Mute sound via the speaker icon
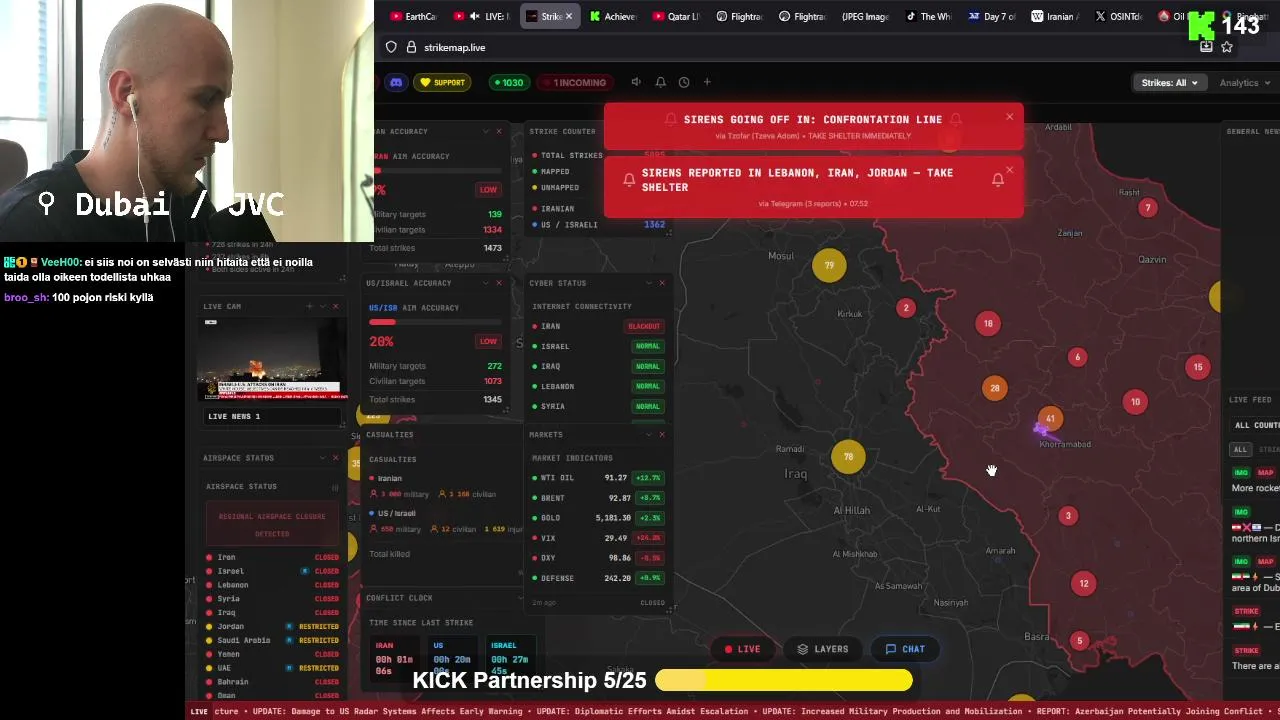Viewport: 1280px width, 720px height. [x=636, y=82]
